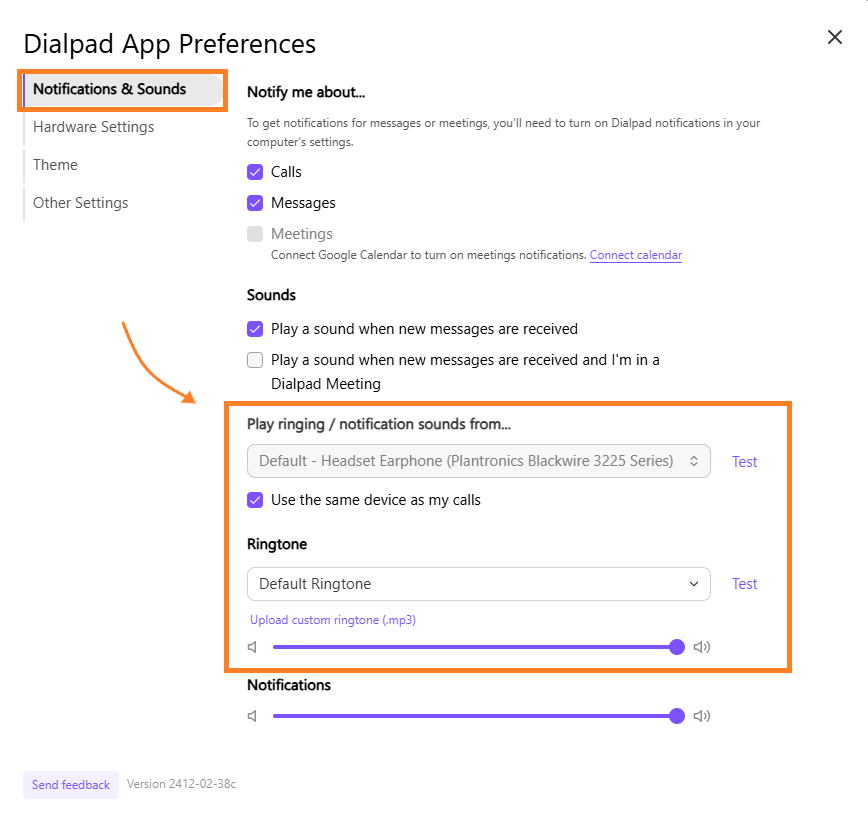Click Upload custom ringtone (.mp3) link
This screenshot has height=821, width=868.
333,619
